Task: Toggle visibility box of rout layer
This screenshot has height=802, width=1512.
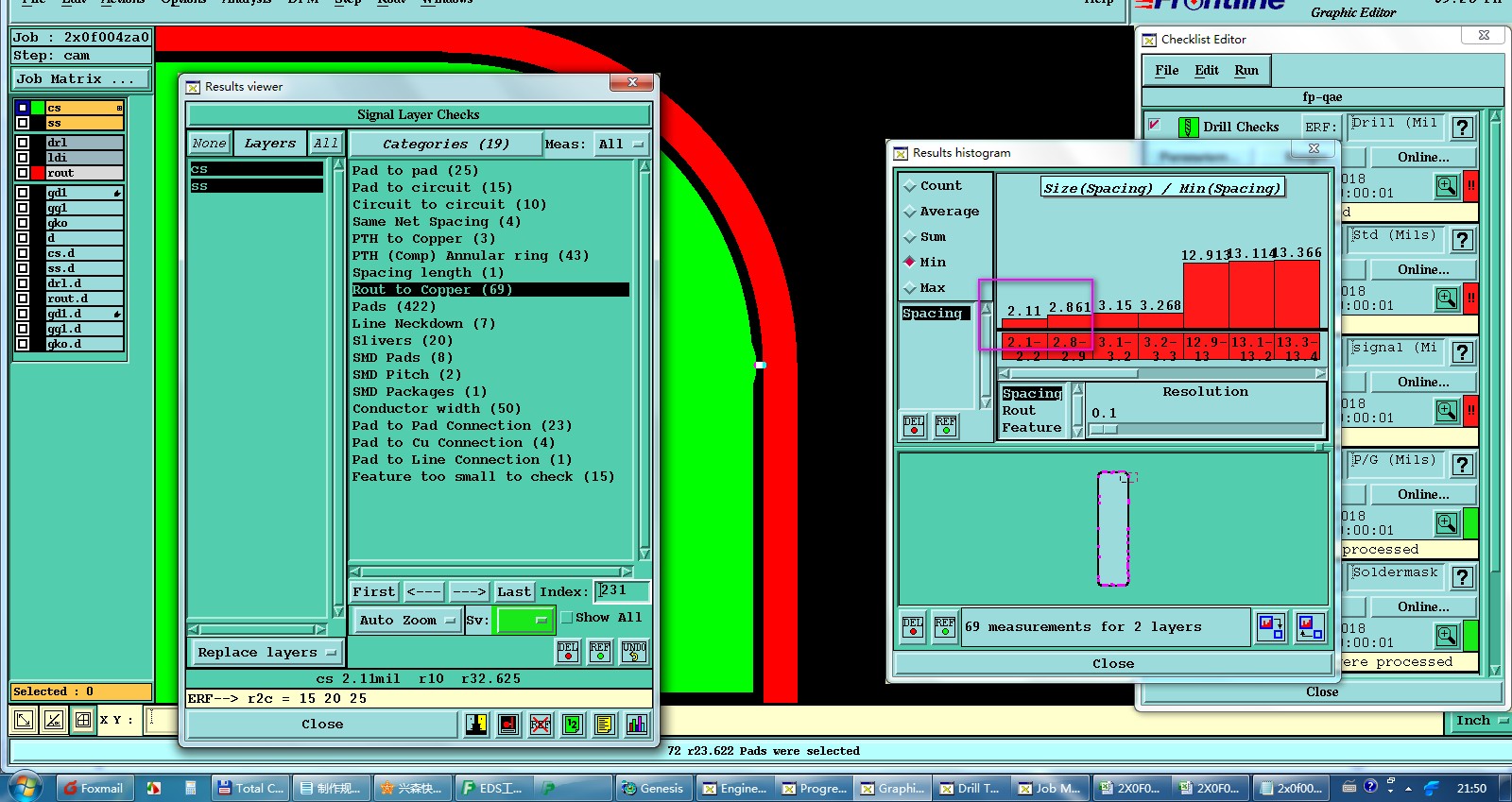Action: pos(23,173)
